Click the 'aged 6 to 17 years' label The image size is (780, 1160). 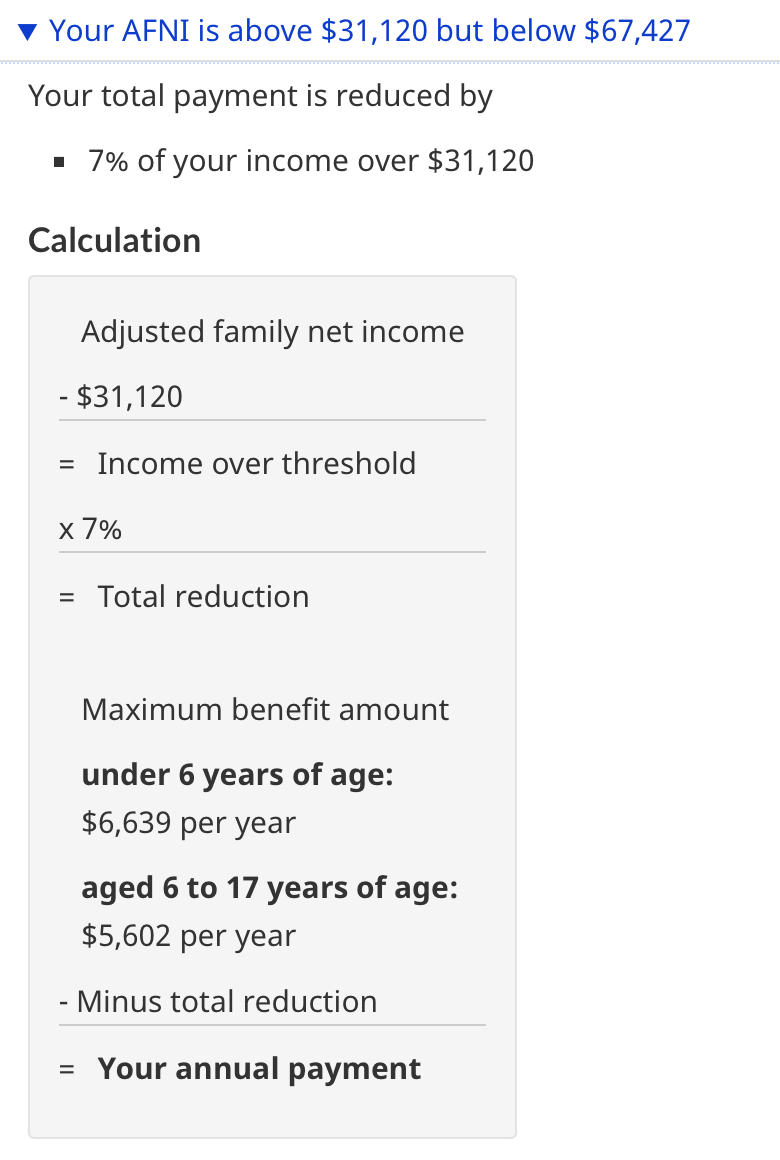269,888
